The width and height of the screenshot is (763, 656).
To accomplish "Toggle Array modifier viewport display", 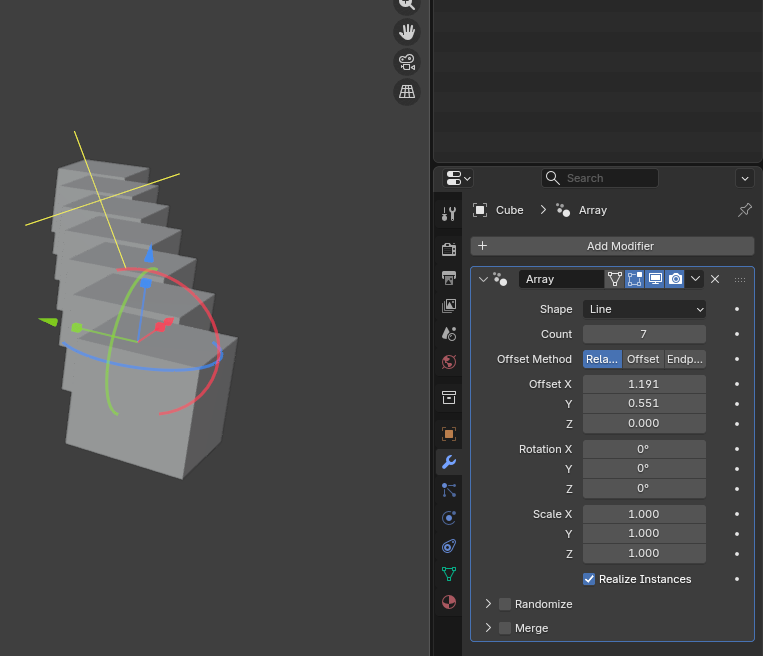I will 655,279.
